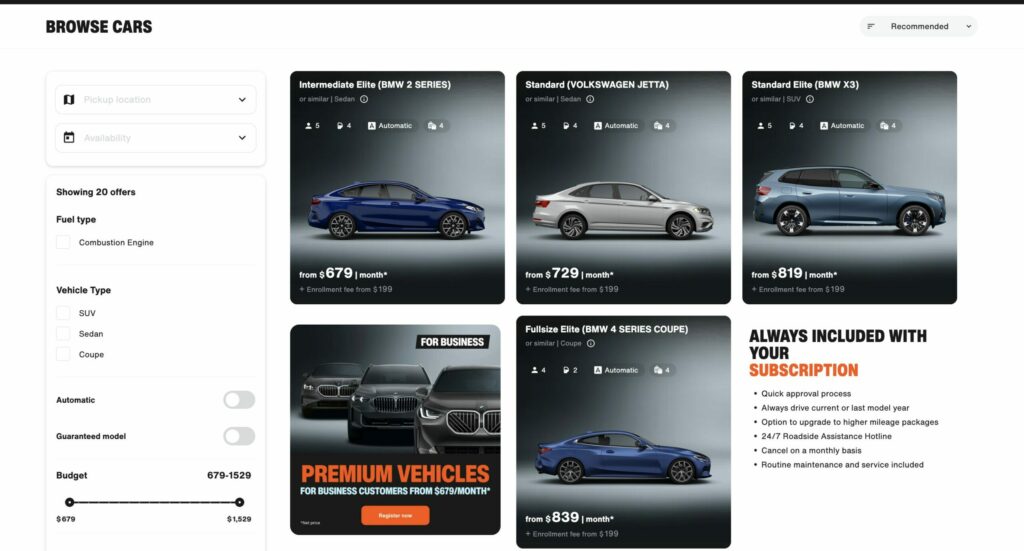
Task: Click the Register now button
Action: [395, 516]
